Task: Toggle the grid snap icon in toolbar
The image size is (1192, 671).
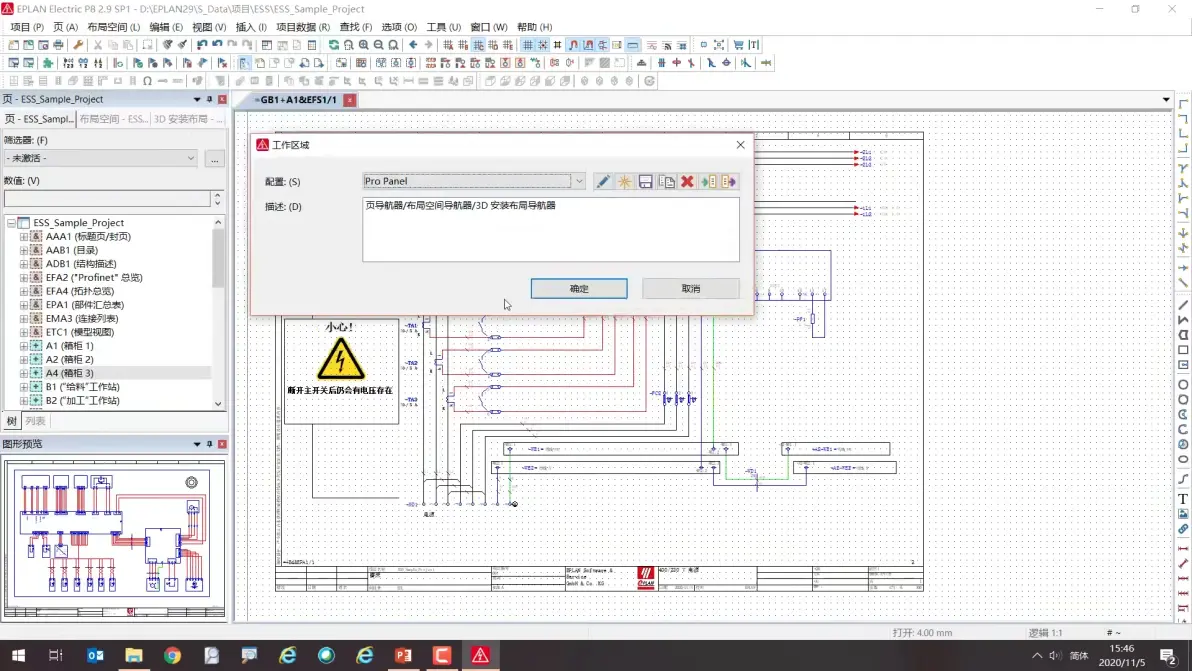Action: 543,45
